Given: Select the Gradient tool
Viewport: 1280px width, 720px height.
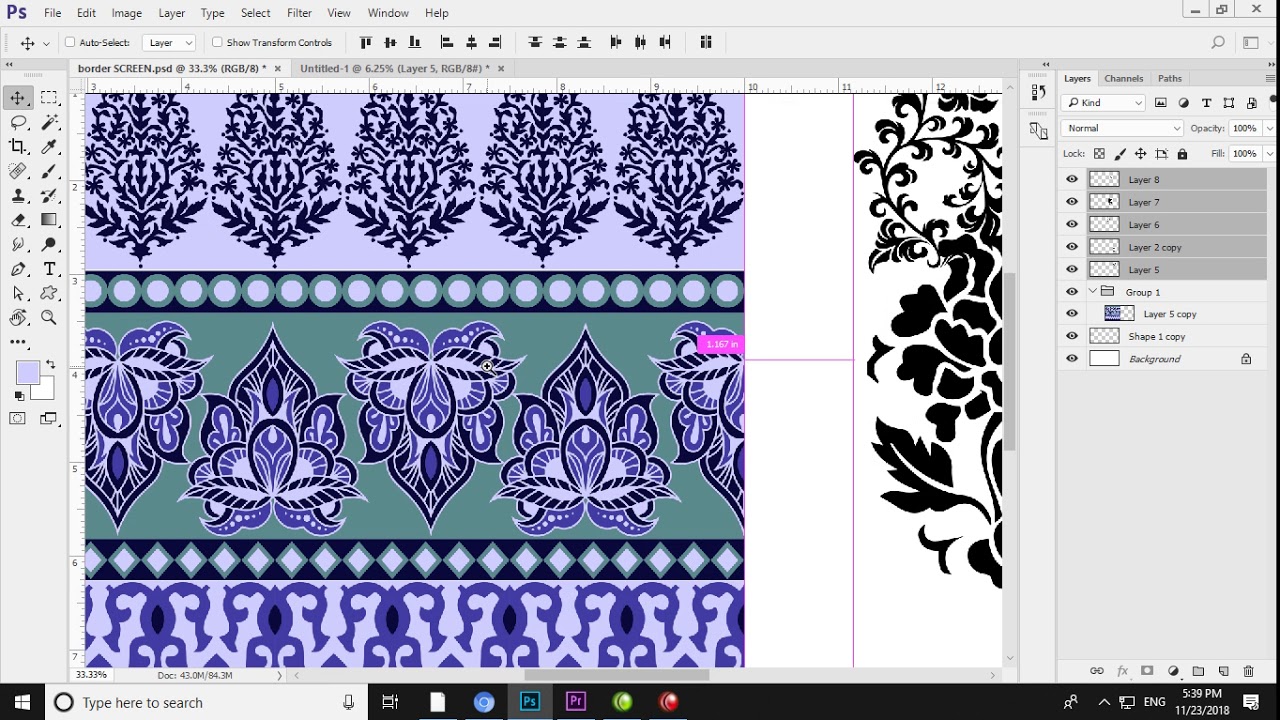Looking at the screenshot, I should 49,220.
